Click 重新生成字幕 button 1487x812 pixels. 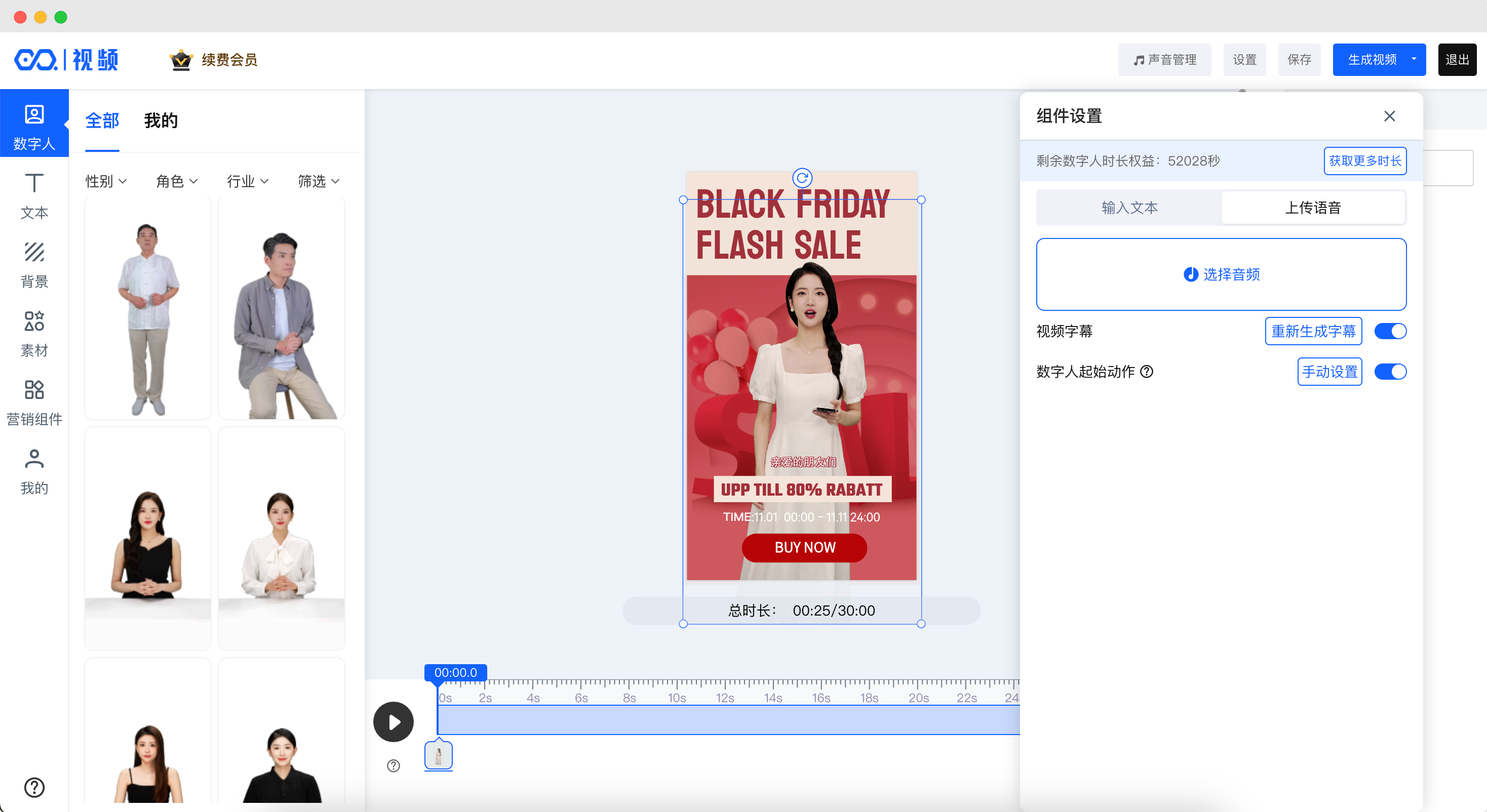(x=1313, y=331)
